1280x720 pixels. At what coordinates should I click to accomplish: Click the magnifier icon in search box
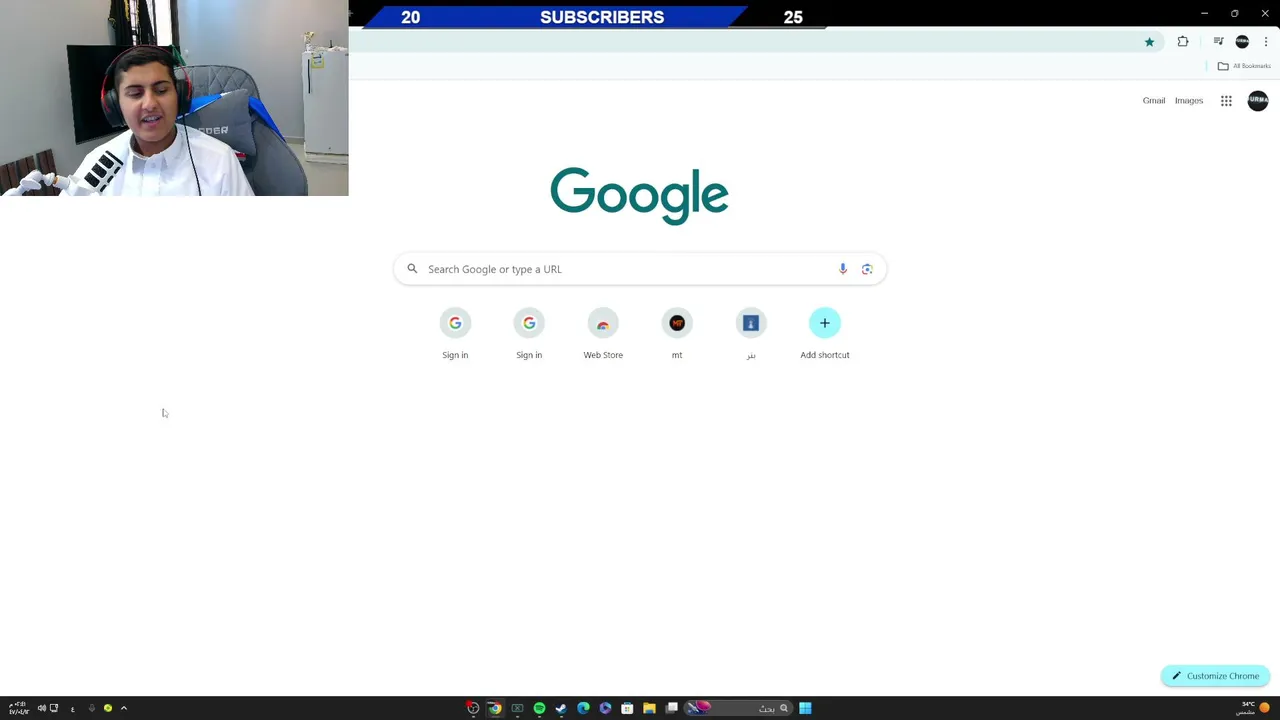412,268
